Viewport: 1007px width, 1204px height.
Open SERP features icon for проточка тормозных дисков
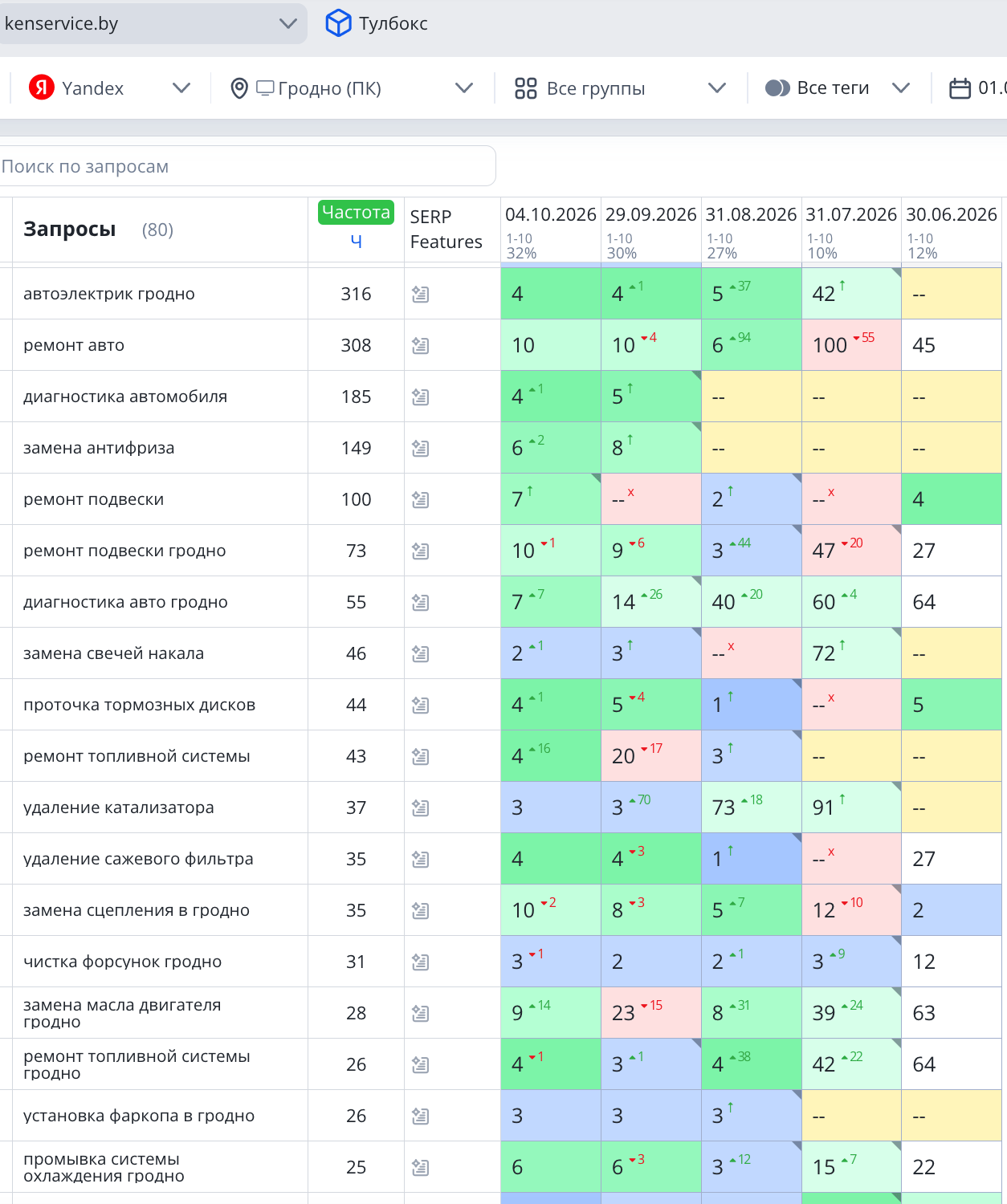click(420, 706)
